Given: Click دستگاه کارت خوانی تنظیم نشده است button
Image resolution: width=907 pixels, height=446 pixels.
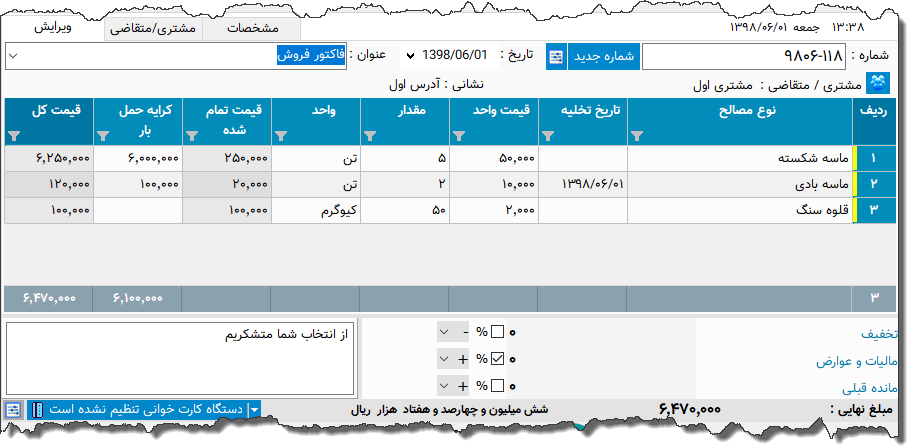Looking at the screenshot, I should click(144, 410).
